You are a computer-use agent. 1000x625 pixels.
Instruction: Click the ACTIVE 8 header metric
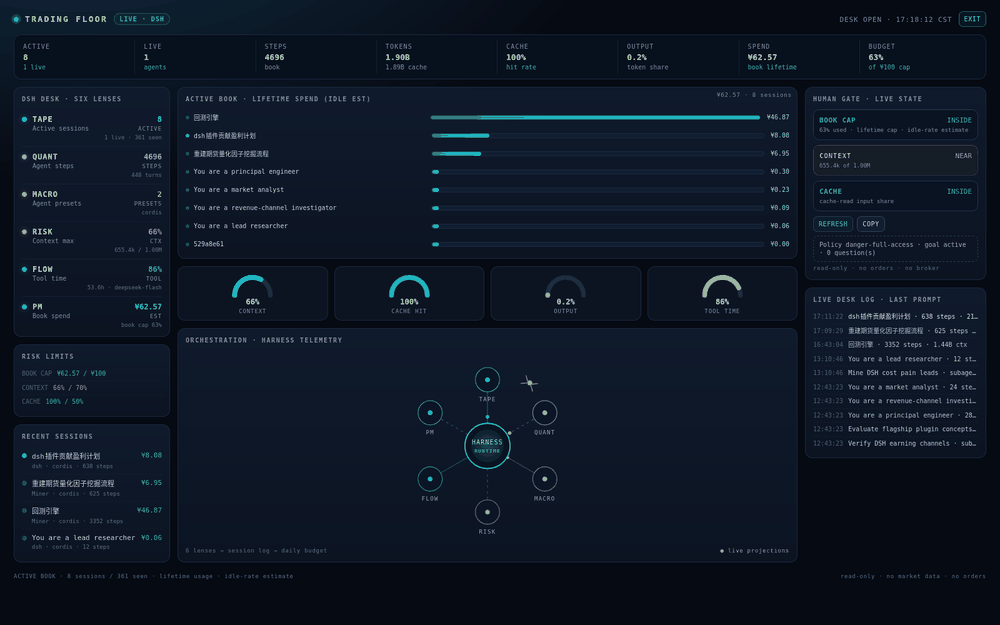tap(75, 57)
